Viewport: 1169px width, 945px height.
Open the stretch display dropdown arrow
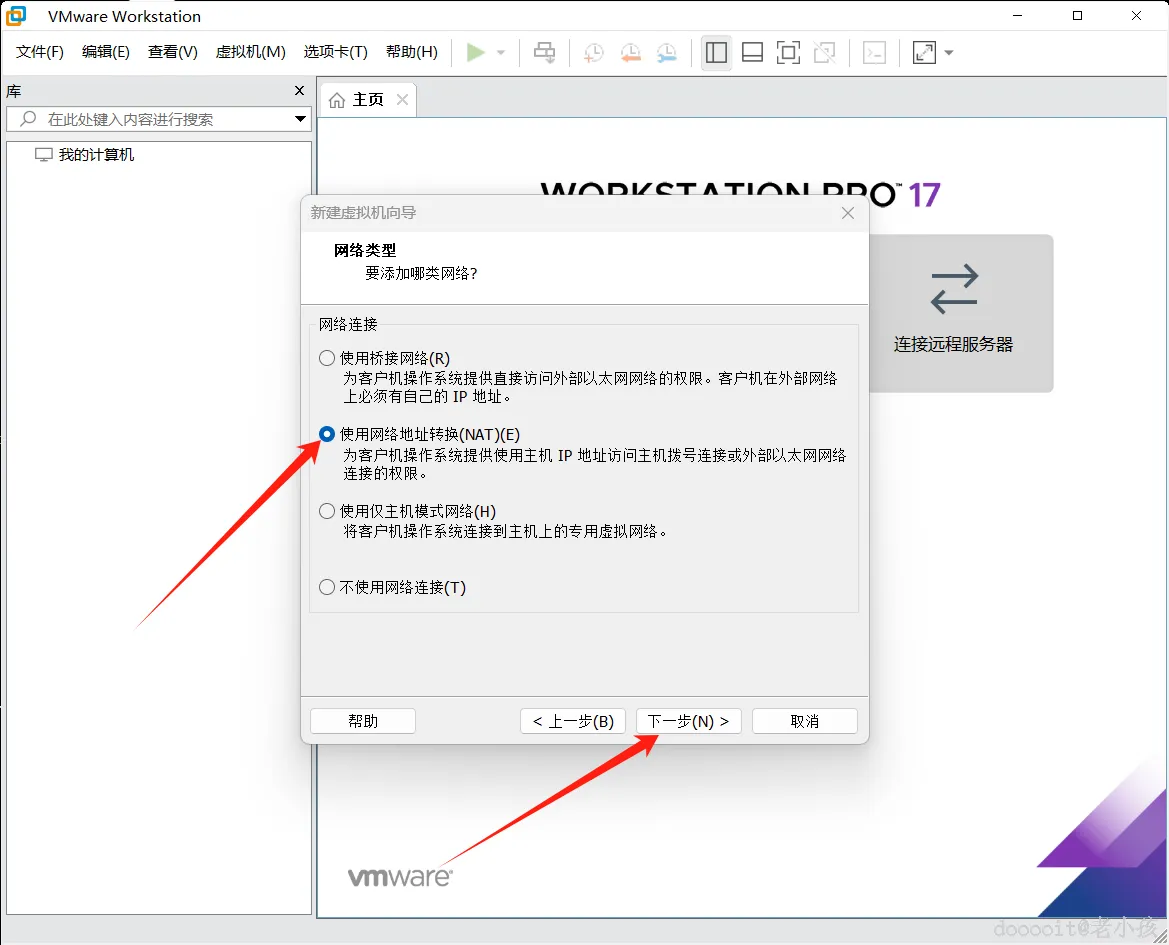click(x=949, y=53)
